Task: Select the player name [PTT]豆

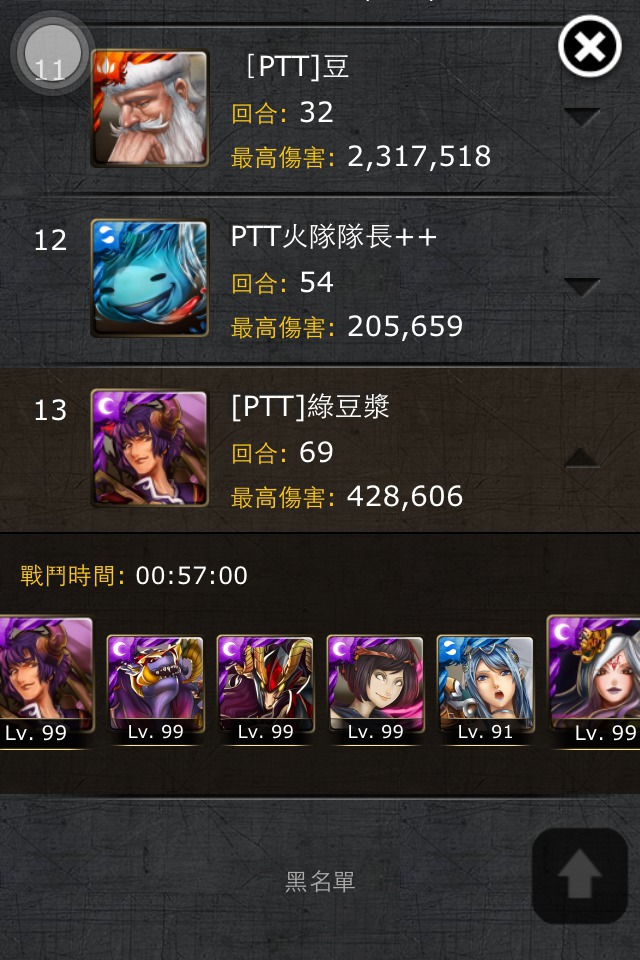Action: click(x=298, y=66)
